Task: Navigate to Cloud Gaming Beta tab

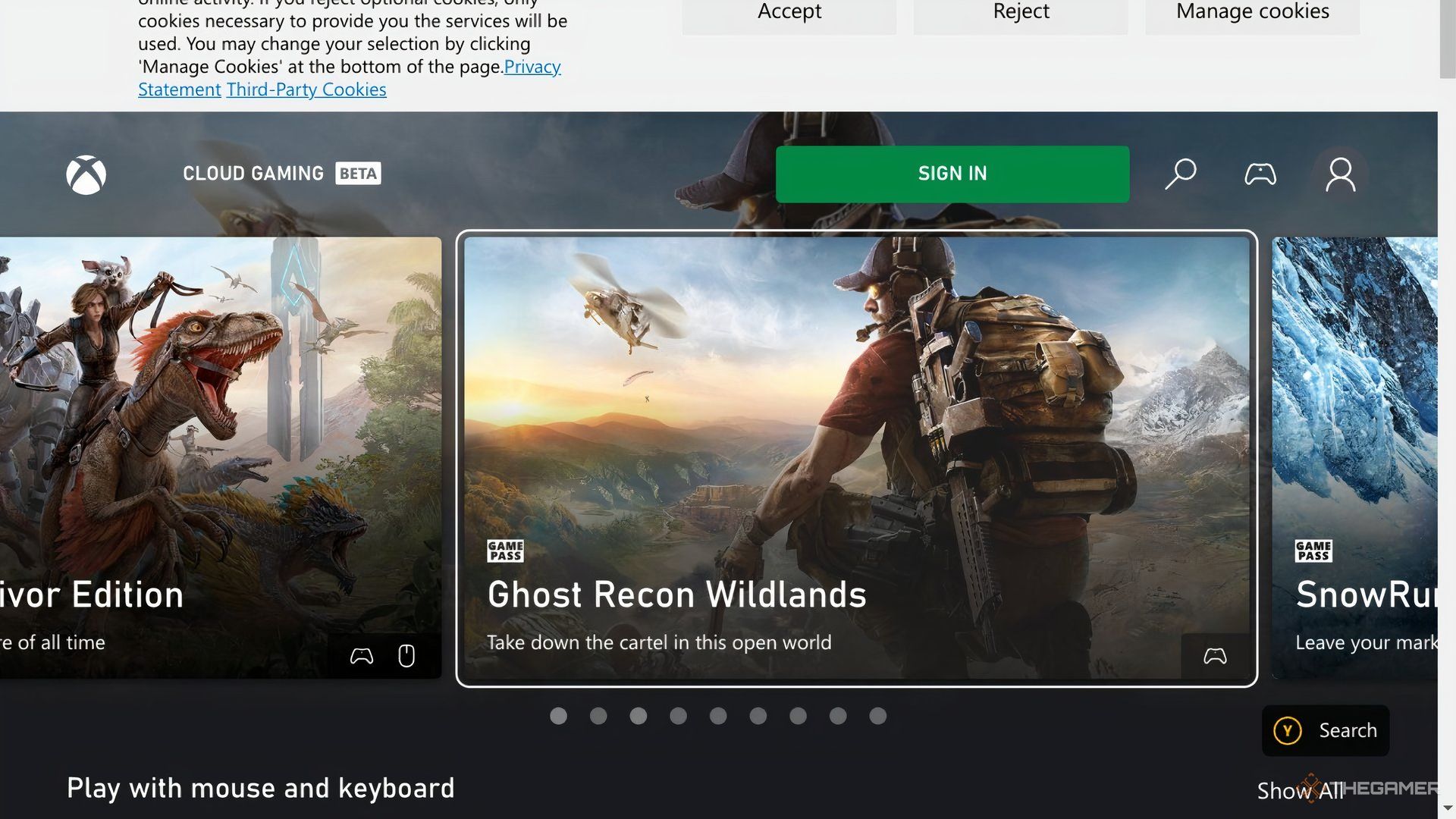Action: pyautogui.click(x=280, y=173)
